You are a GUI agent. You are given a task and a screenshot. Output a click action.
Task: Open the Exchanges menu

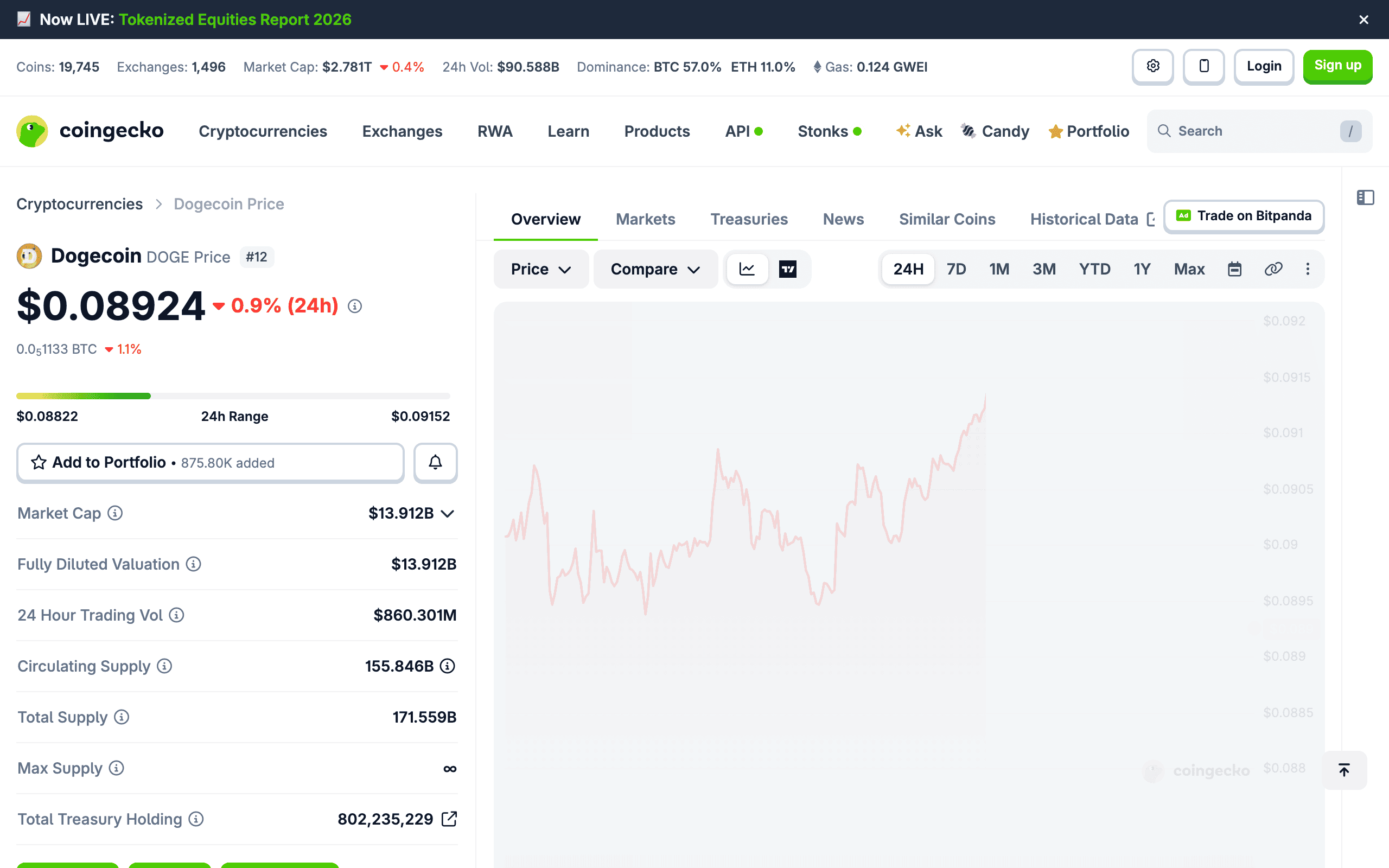(403, 131)
